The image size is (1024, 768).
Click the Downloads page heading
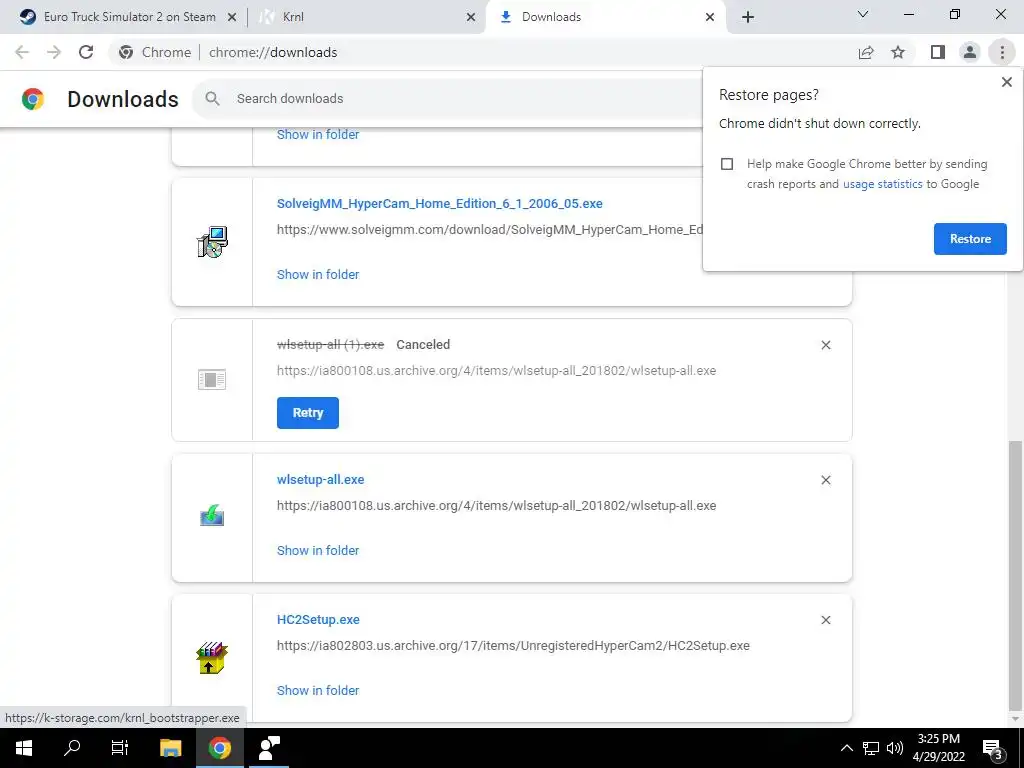click(x=123, y=99)
